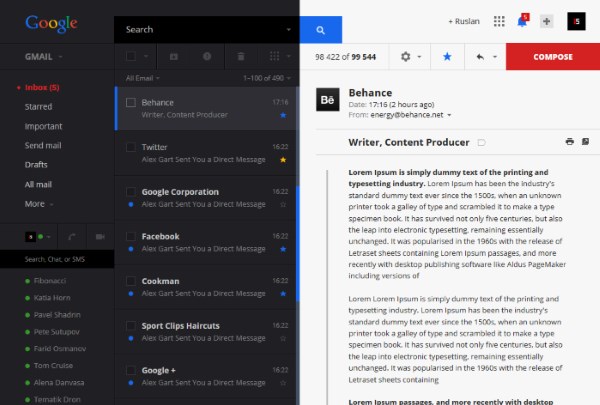The image size is (600, 405).
Task: Toggle star on Google + email row
Action: 283,383
